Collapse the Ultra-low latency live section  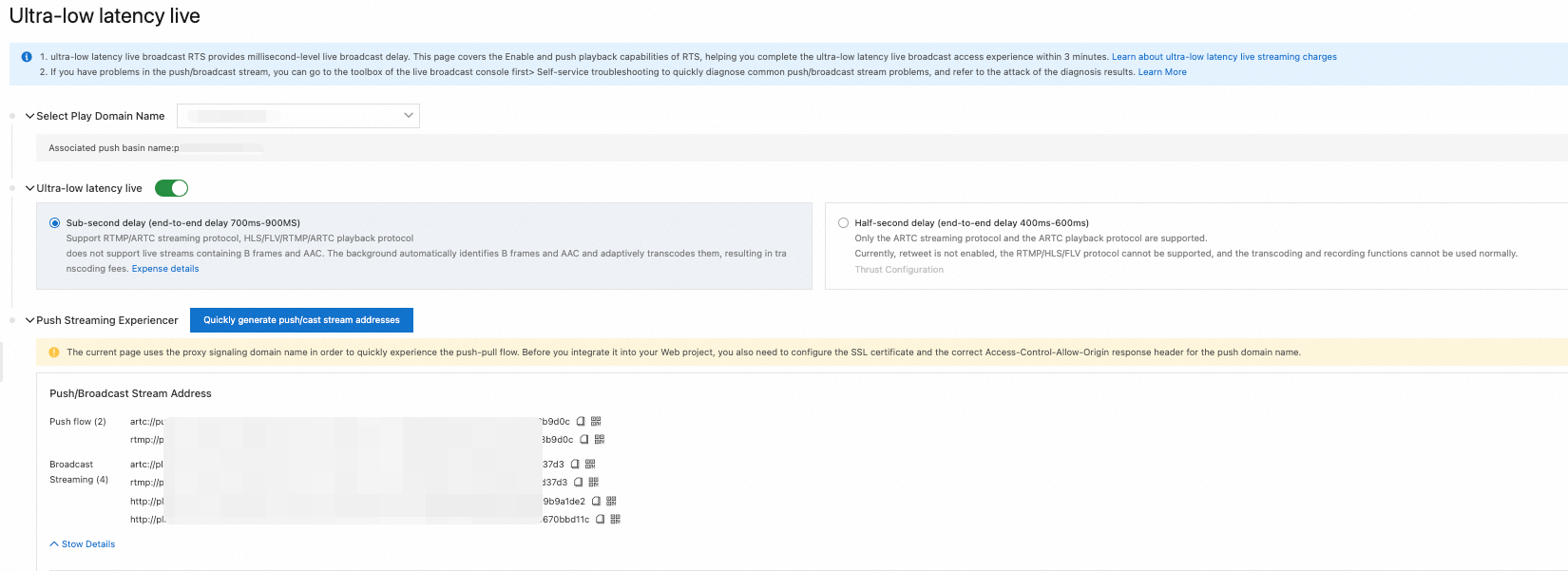pos(29,188)
